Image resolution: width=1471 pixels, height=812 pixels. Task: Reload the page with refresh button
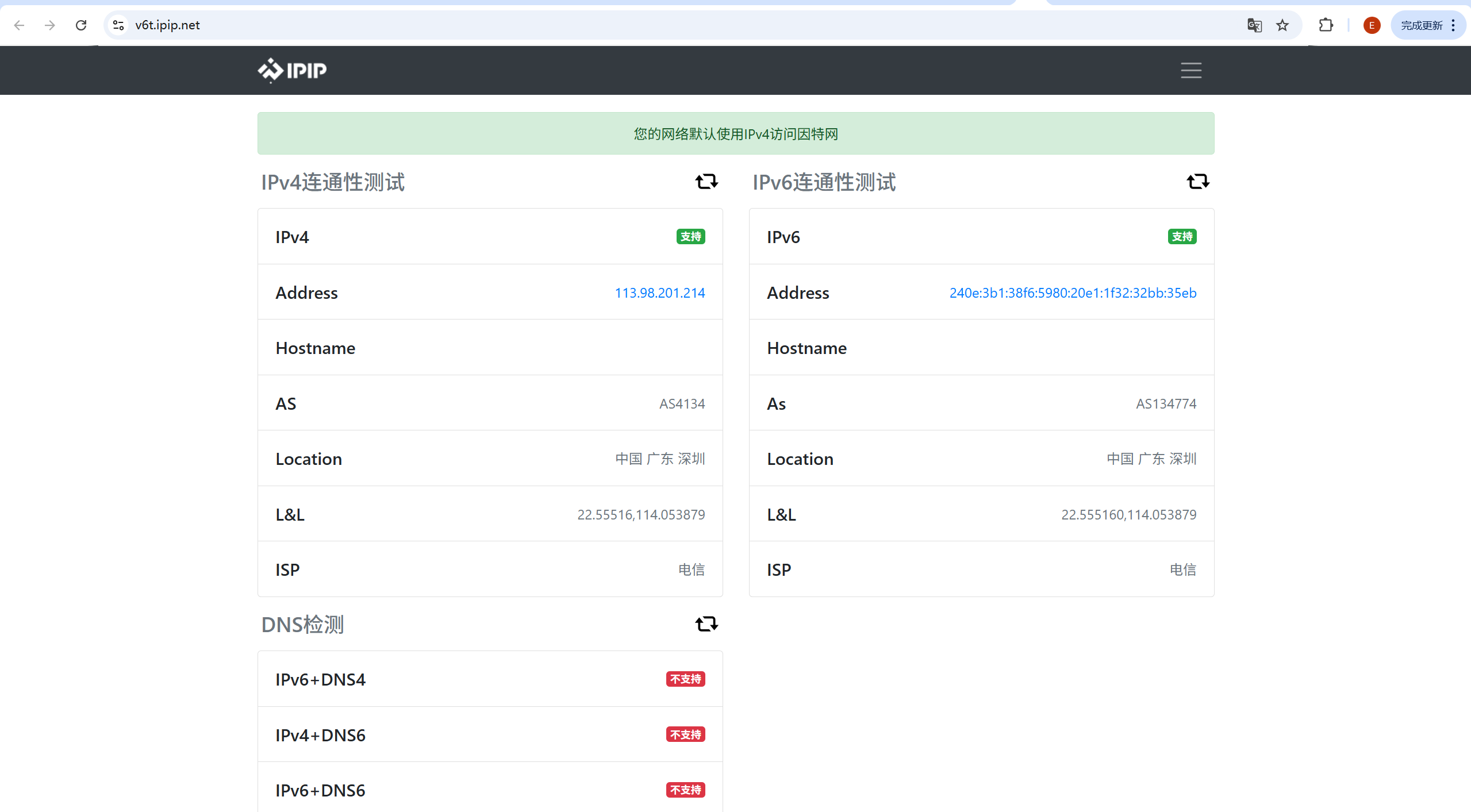81,25
